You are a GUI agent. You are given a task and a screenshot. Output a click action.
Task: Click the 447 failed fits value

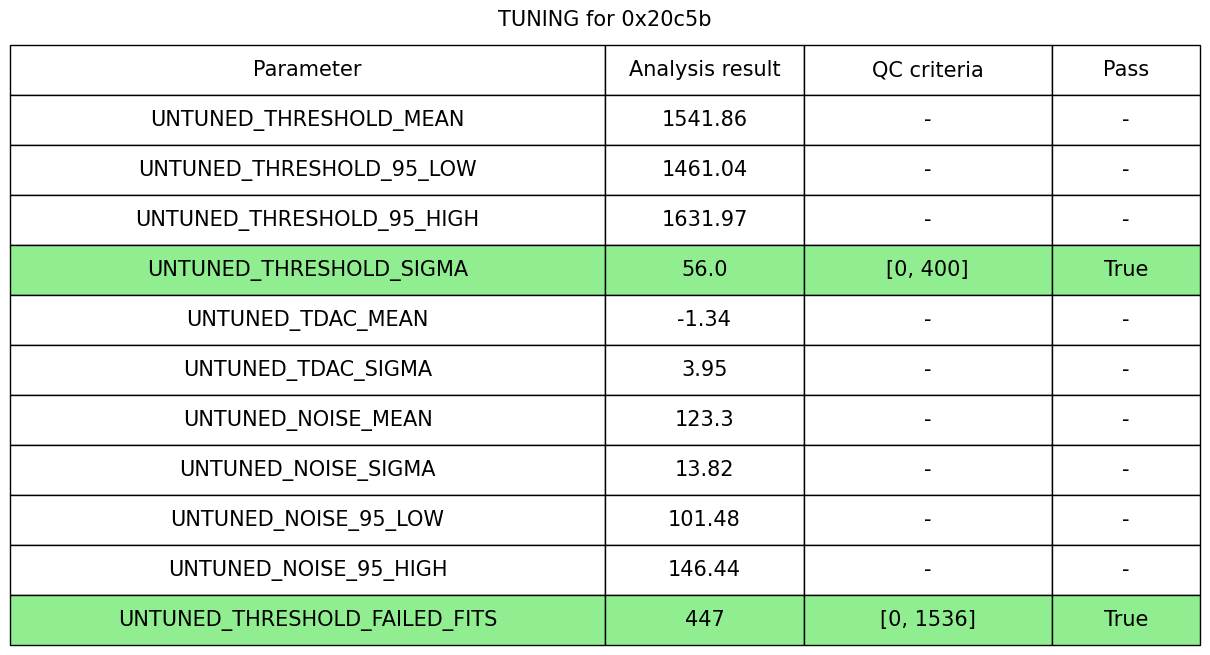click(704, 620)
